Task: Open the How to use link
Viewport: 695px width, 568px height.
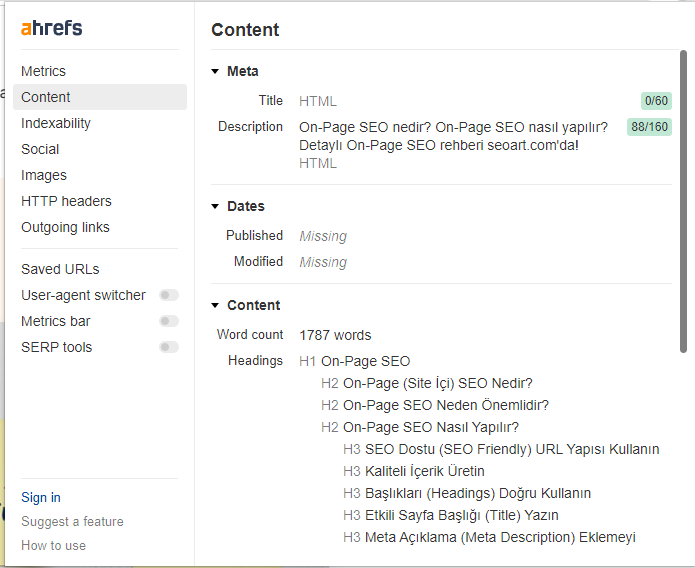Action: (x=53, y=545)
